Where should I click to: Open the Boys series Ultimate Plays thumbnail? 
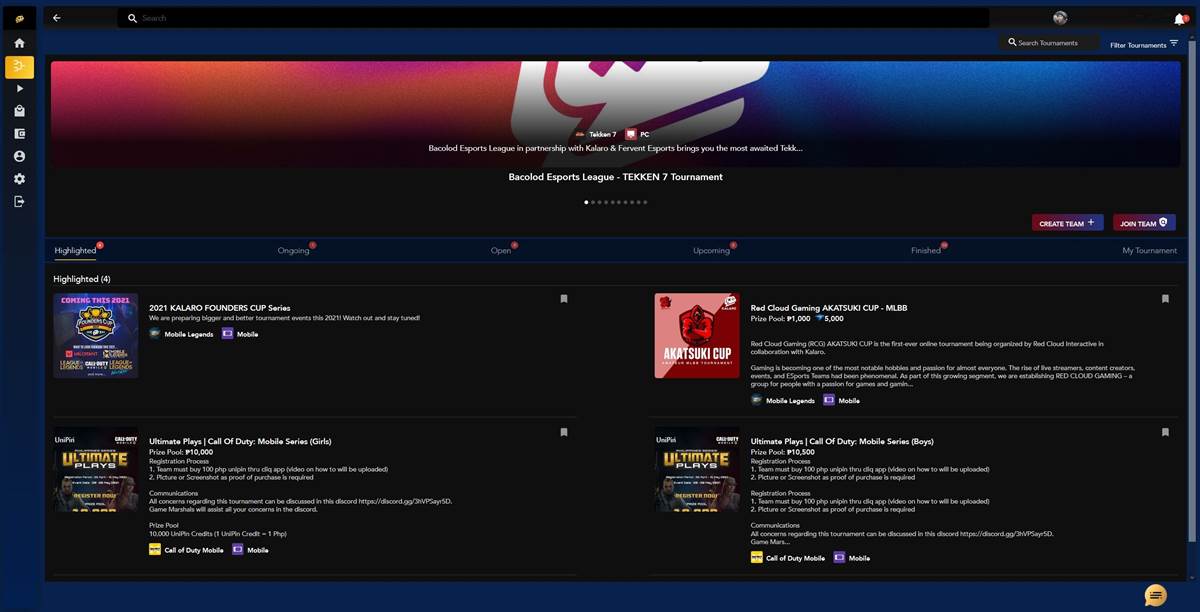click(x=697, y=470)
